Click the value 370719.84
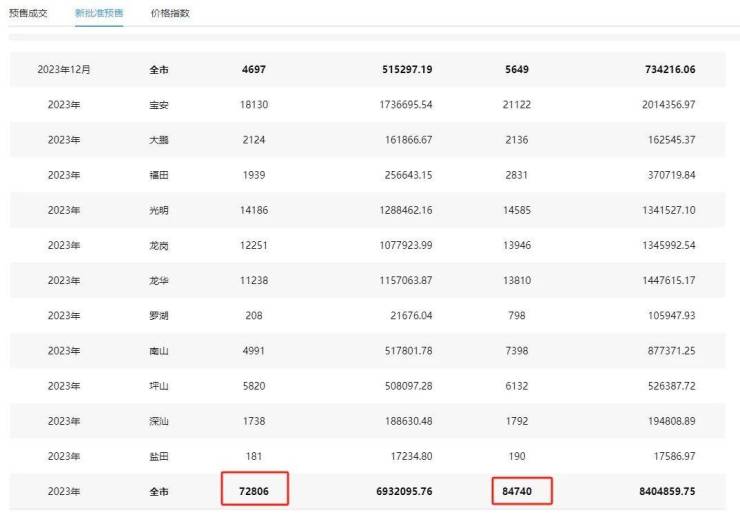This screenshot has height=515, width=740. (672, 175)
